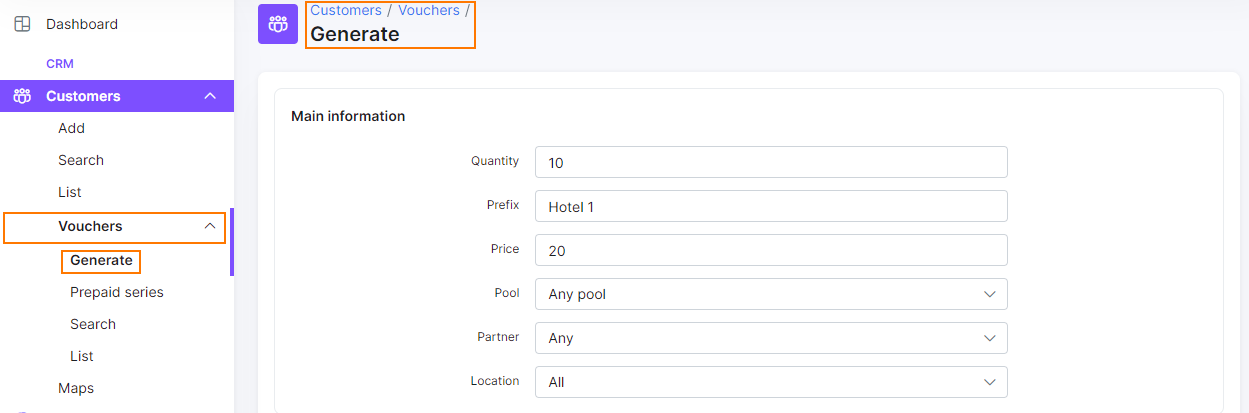Open Prepaid series under Vouchers
The width and height of the screenshot is (1249, 413).
coord(117,292)
